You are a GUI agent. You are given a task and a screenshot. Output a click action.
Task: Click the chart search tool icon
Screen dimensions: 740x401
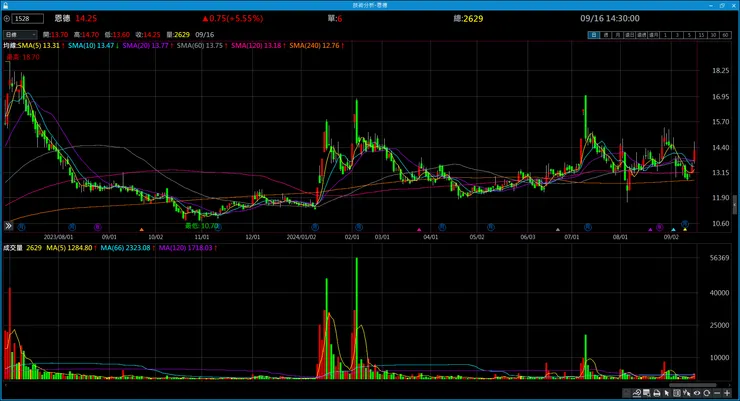[x=637, y=393]
